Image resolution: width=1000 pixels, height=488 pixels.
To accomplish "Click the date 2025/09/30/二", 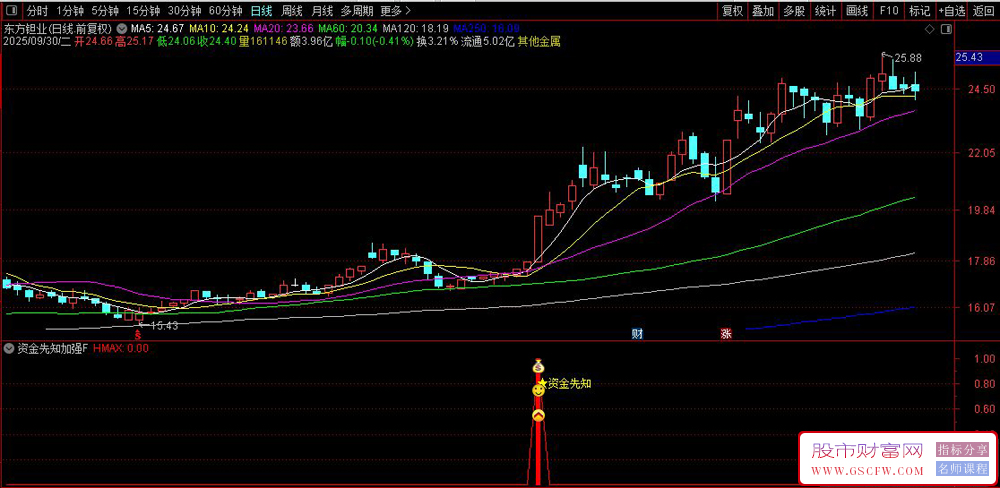I will tap(37, 41).
